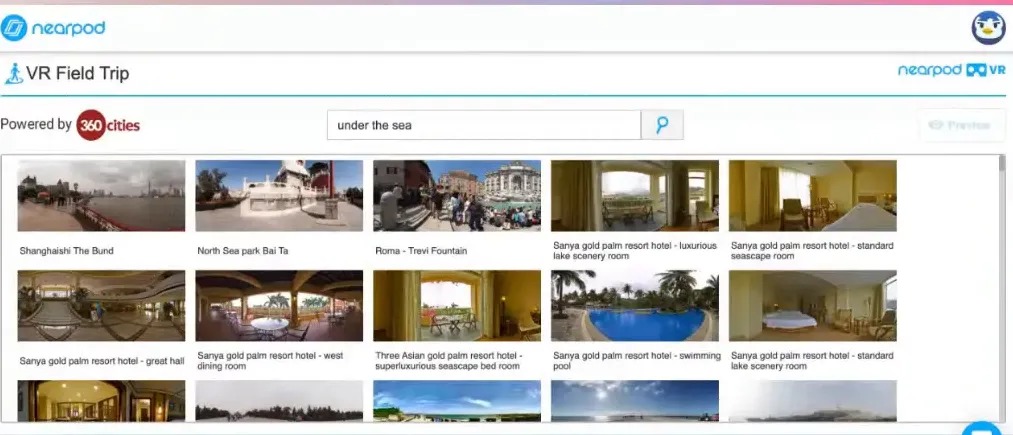Click the "Sanya gold palm resort hotel - great hall" caption
1013x435 pixels.
102,361
